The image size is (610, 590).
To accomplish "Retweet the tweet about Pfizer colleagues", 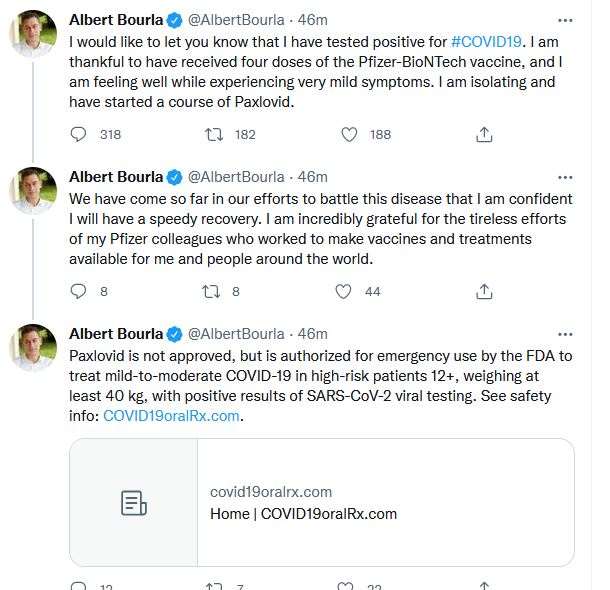I will click(x=212, y=291).
